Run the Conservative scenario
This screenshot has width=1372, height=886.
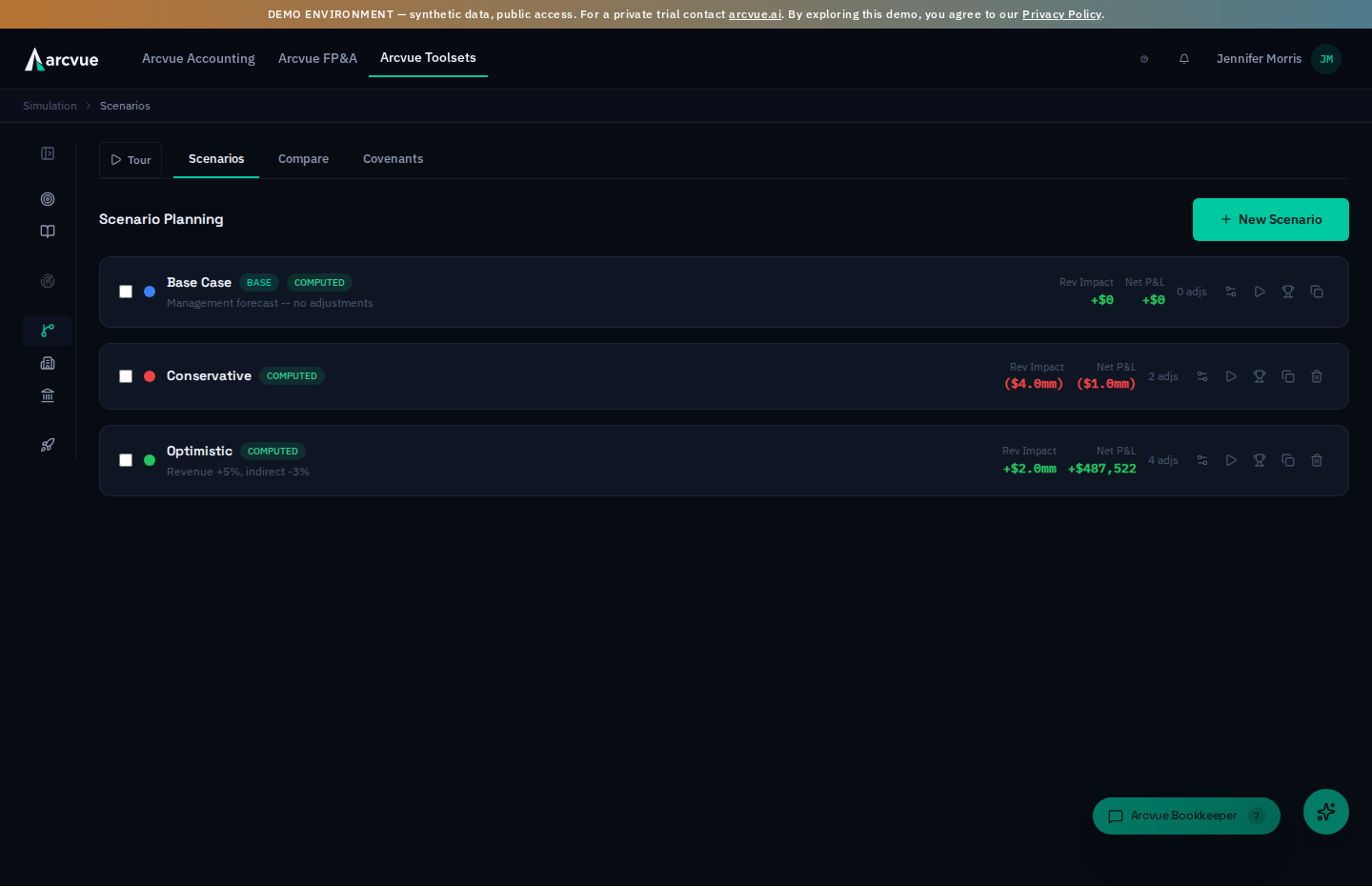click(1231, 376)
